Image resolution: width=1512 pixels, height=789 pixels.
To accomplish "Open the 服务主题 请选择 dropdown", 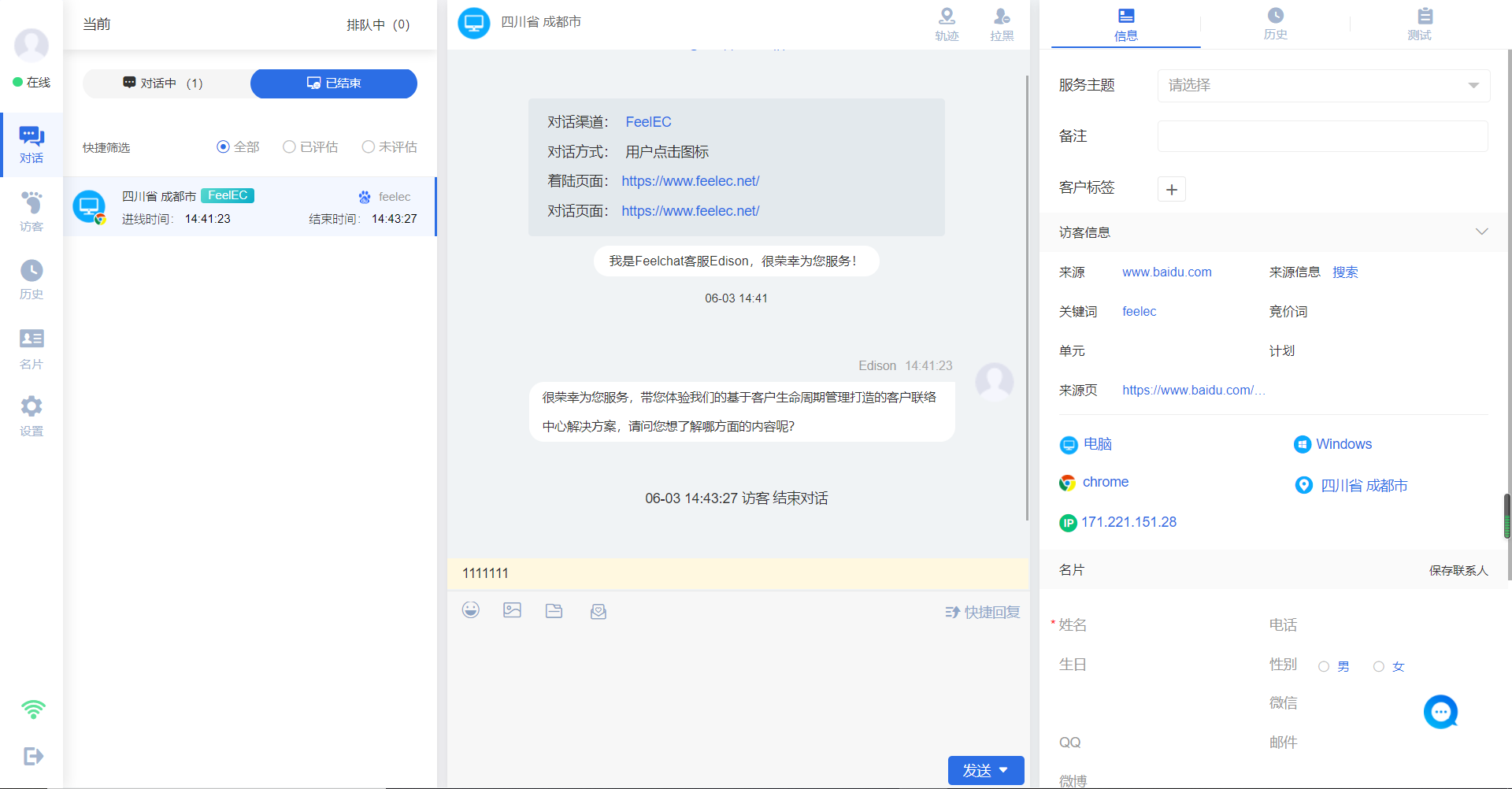I will click(x=1323, y=86).
